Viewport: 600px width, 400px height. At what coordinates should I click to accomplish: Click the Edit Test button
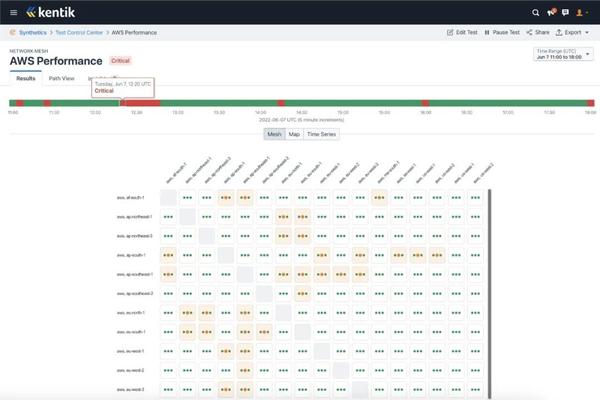click(462, 33)
